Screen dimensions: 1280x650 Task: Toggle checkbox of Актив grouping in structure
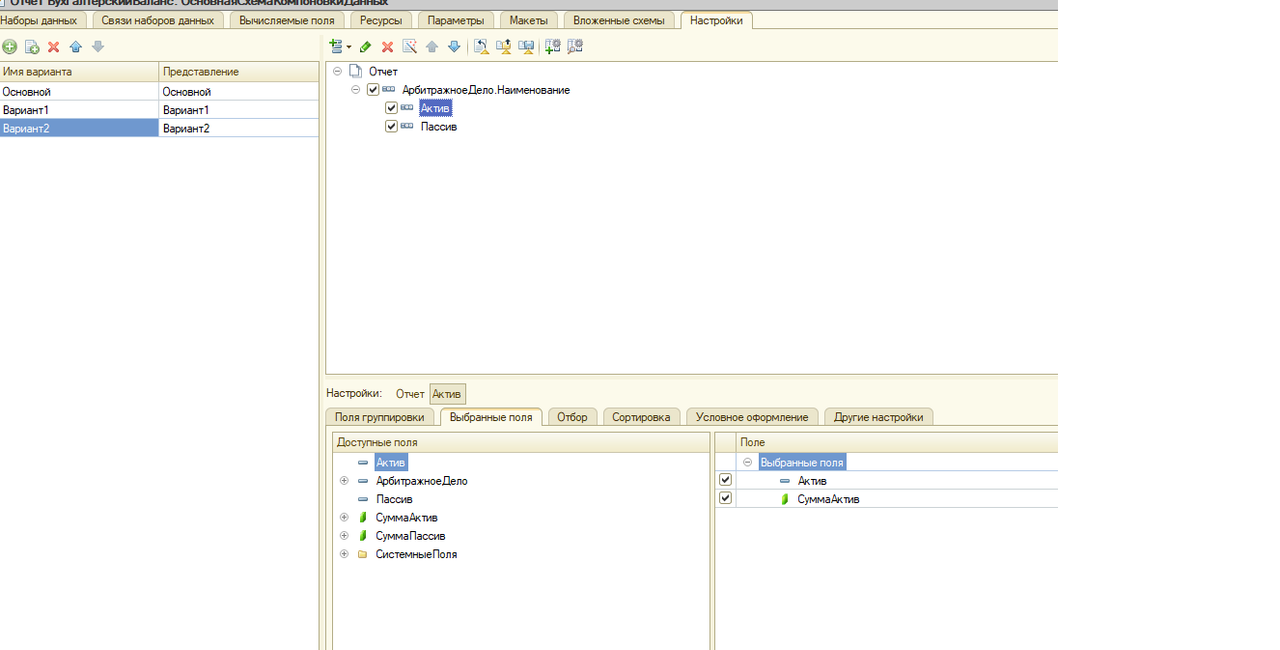tap(392, 108)
